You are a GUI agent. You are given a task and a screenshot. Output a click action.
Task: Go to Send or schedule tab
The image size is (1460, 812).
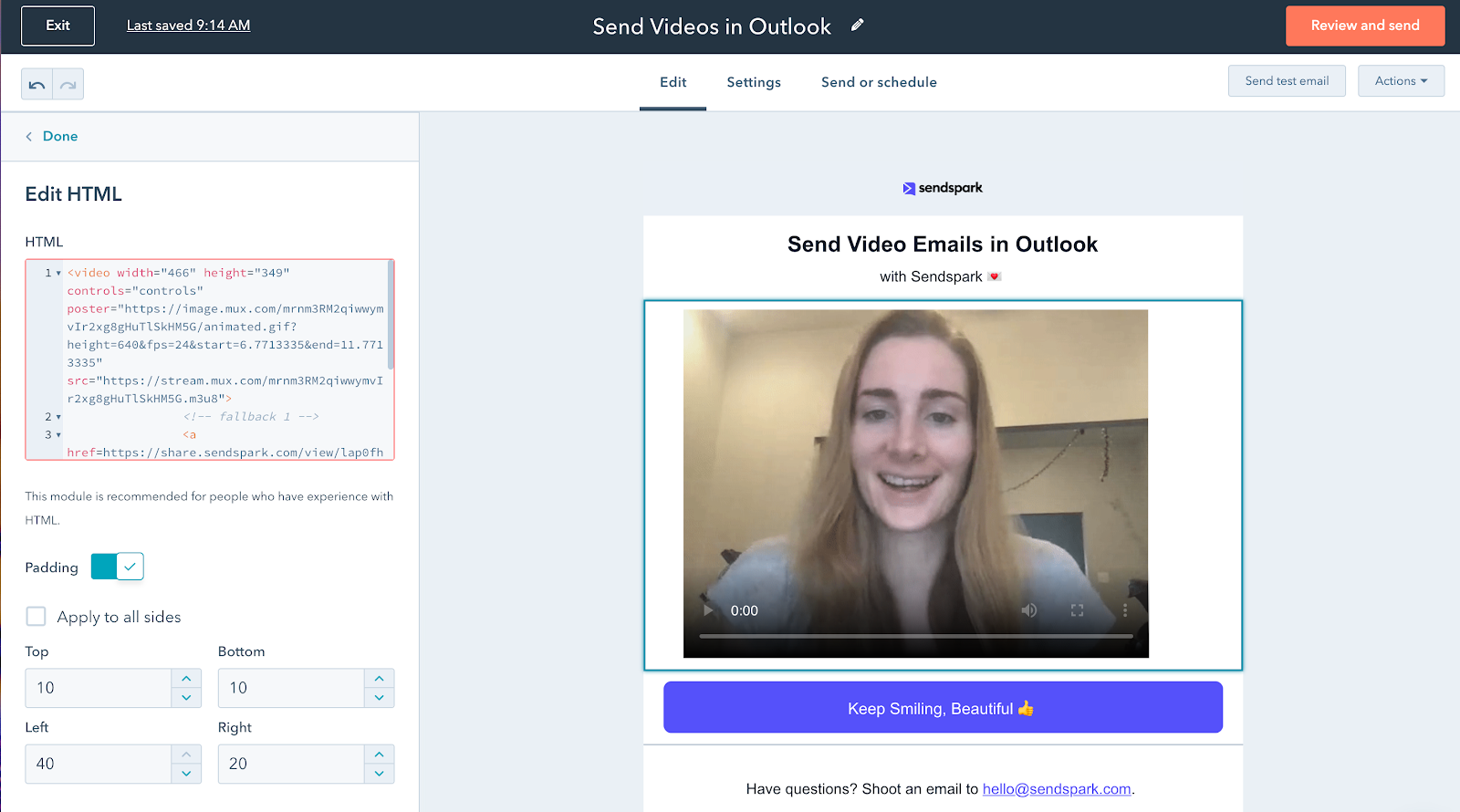click(x=879, y=82)
